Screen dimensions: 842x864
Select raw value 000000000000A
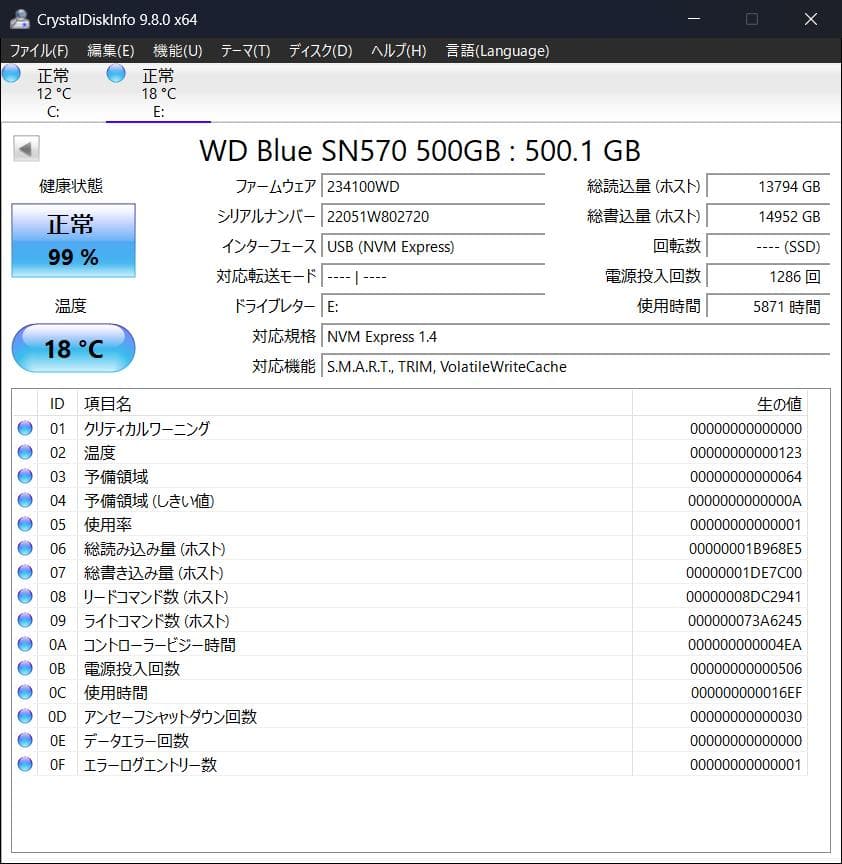click(744, 501)
